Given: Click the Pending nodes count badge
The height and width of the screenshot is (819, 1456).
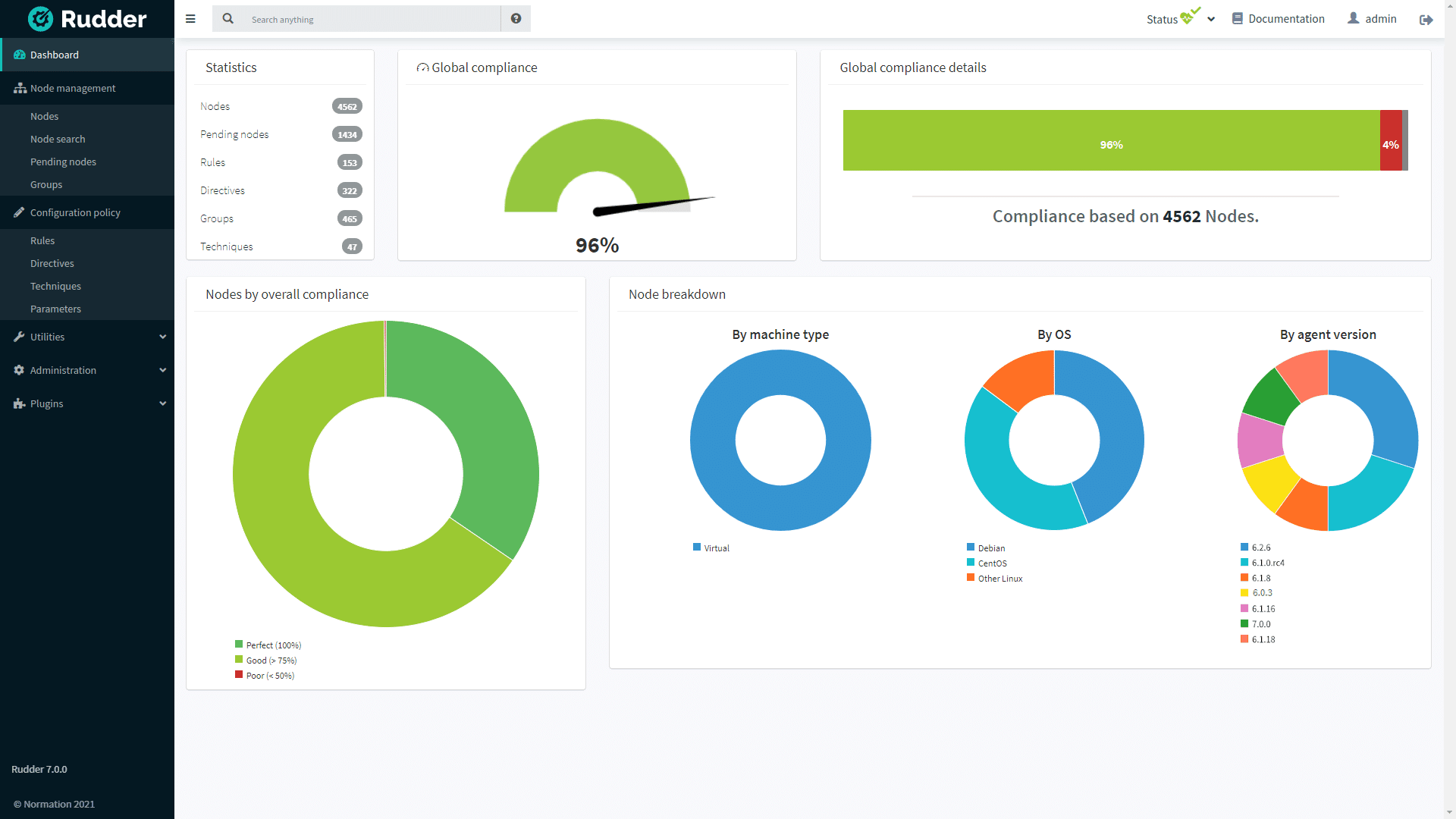Looking at the screenshot, I should click(x=347, y=134).
